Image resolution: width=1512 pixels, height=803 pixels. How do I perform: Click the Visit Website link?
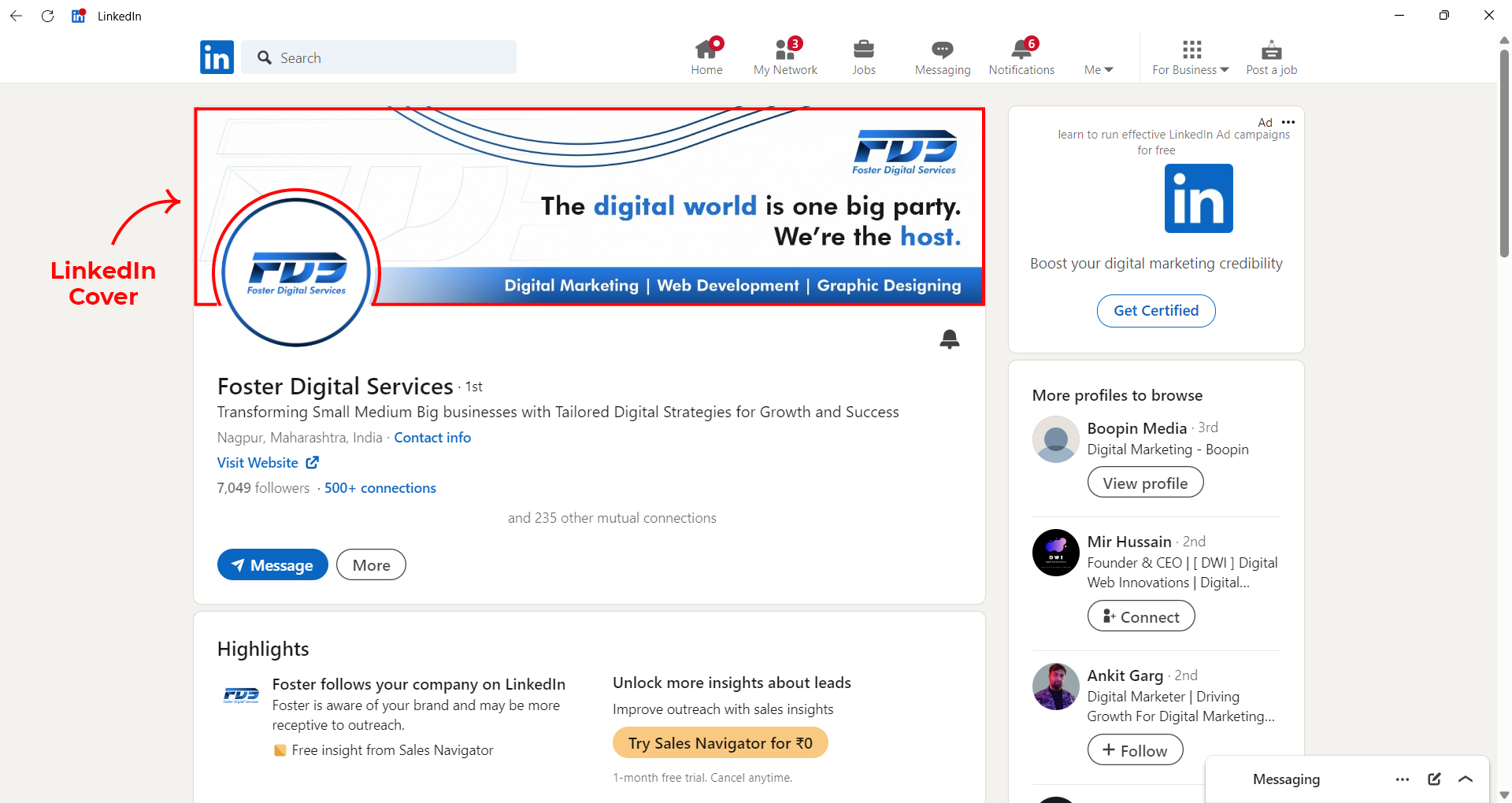(258, 463)
